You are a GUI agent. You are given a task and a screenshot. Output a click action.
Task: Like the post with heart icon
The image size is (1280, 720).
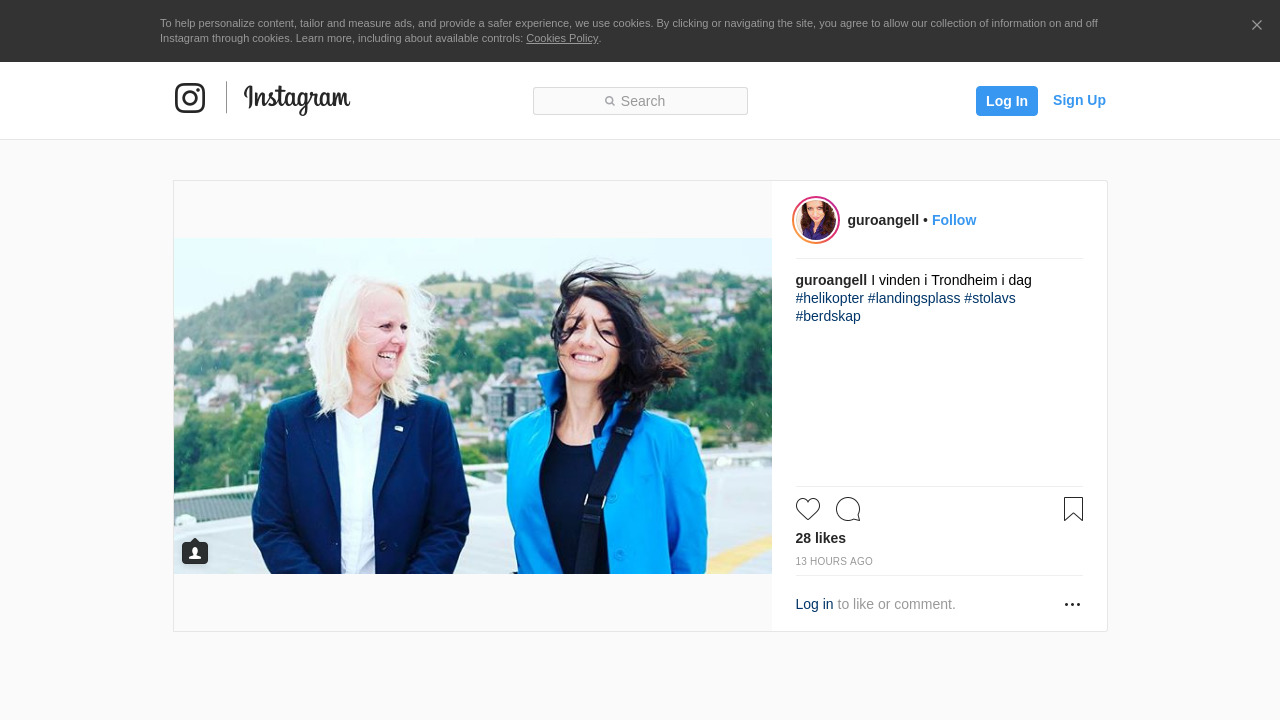(x=808, y=509)
